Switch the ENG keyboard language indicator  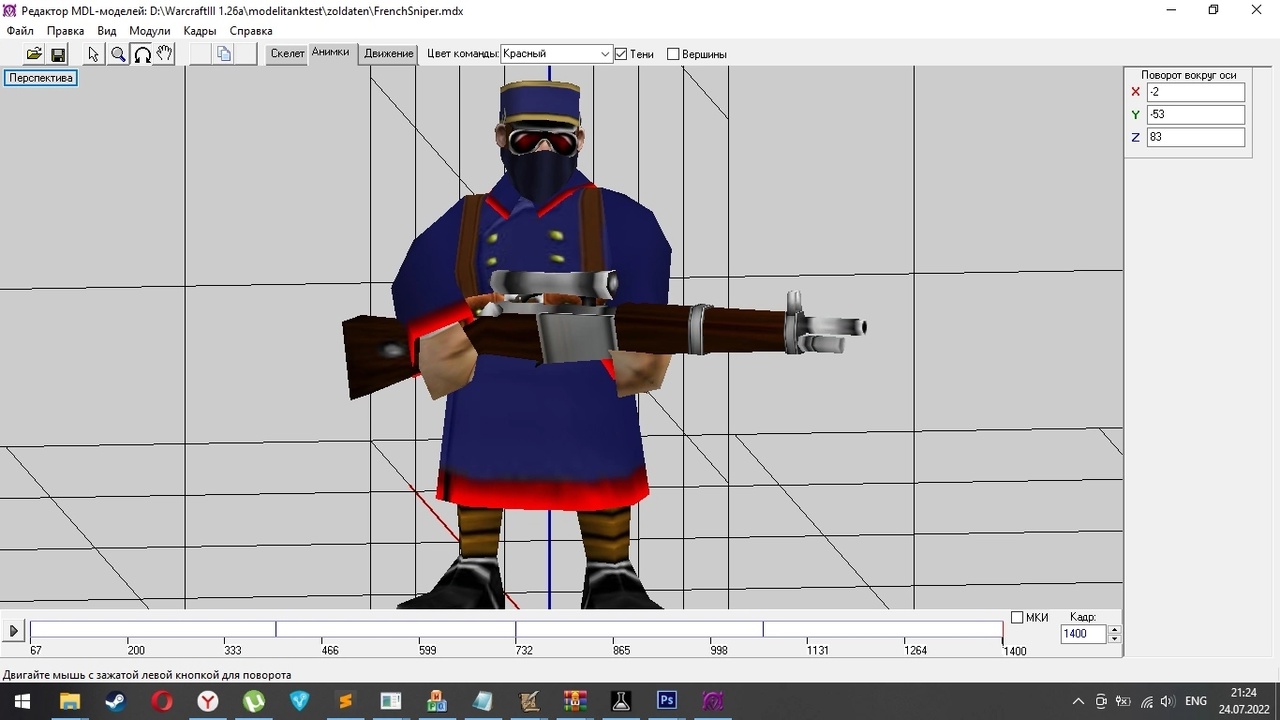pyautogui.click(x=1196, y=701)
